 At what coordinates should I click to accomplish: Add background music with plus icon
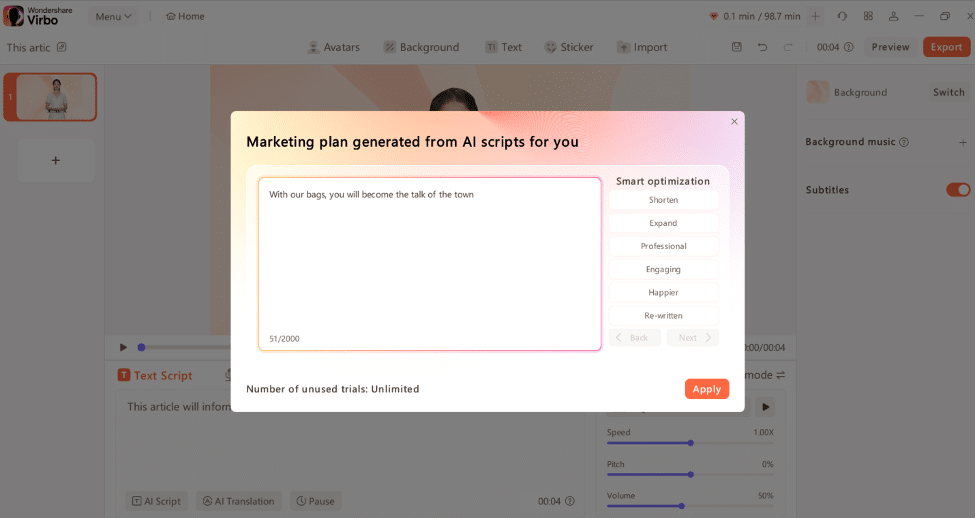point(963,142)
